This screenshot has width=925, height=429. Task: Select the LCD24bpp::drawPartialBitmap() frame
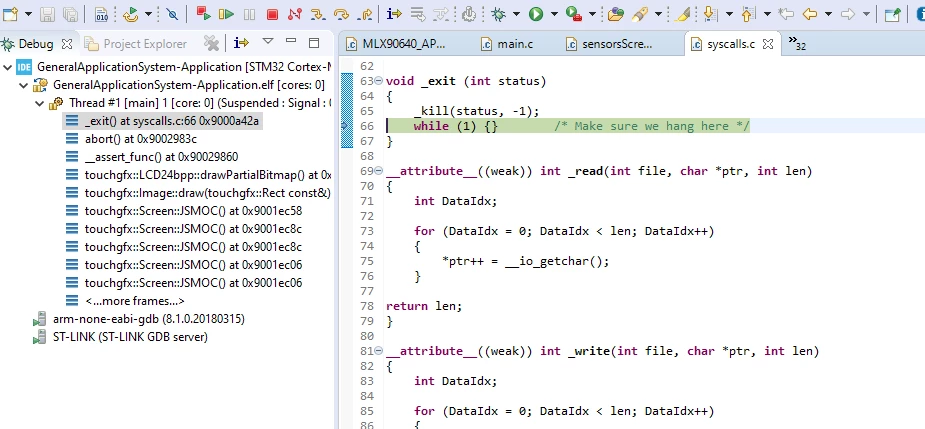pos(198,175)
